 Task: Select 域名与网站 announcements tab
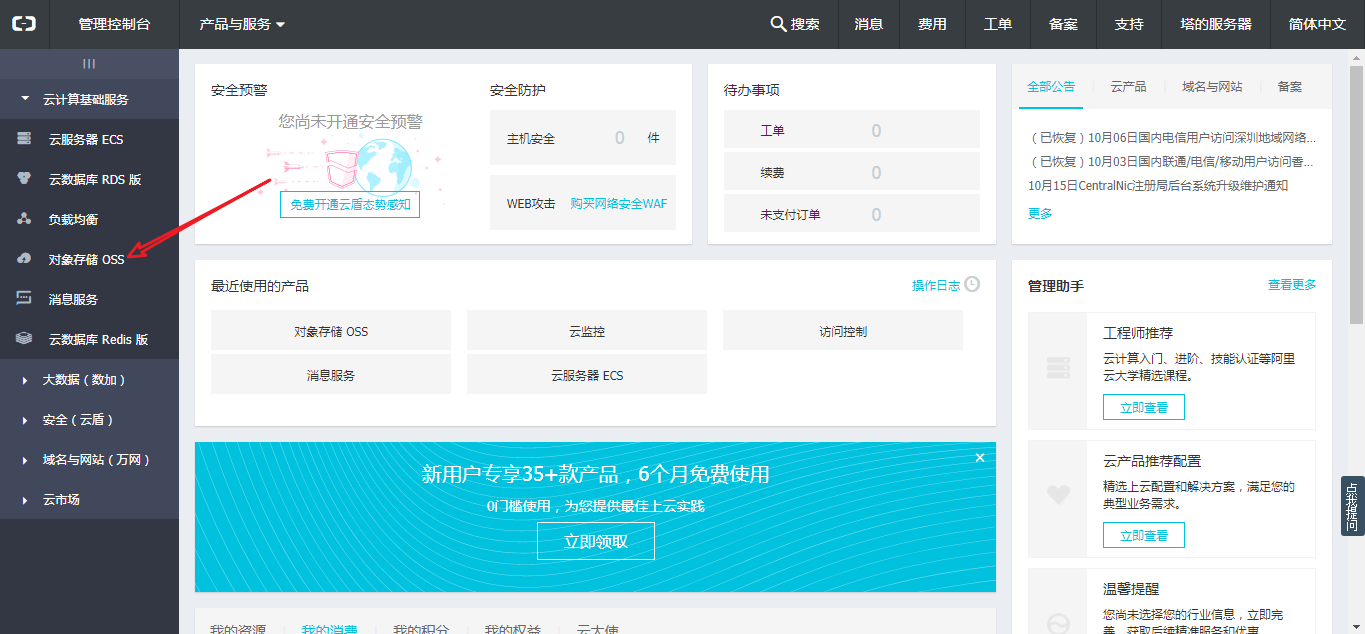(x=1212, y=87)
